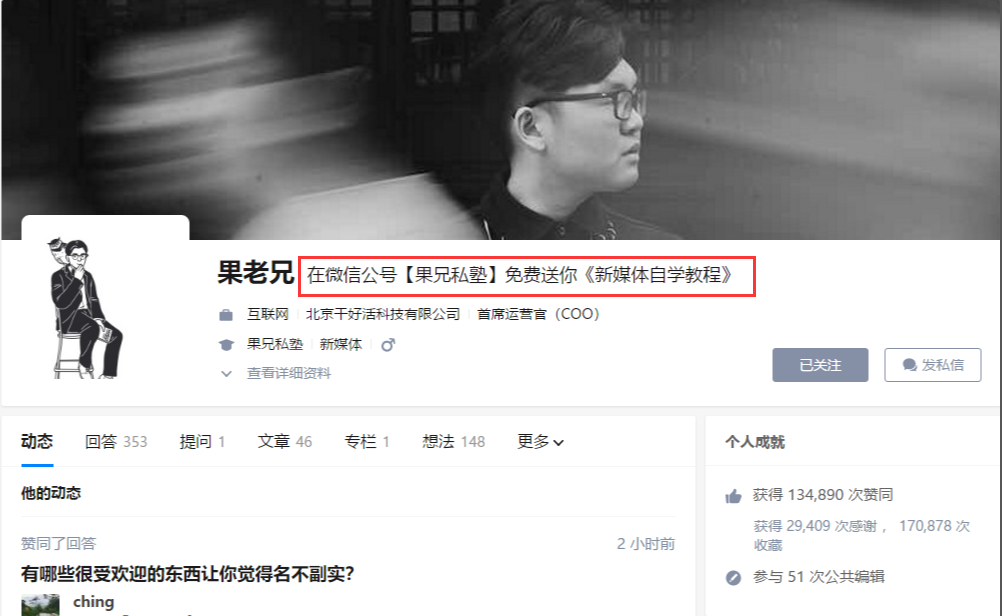The image size is (1002, 616).
Task: Click the thumbs-up icon in achievements
Action: 733,496
